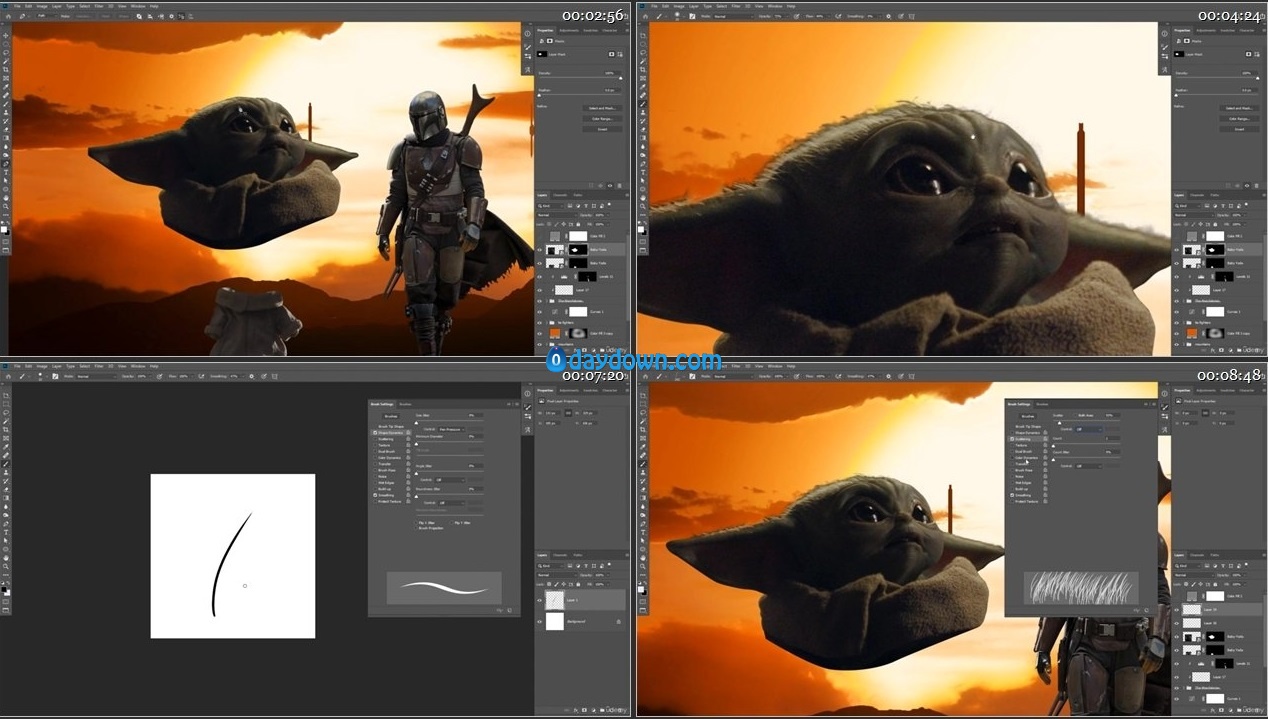This screenshot has width=1268, height=719.
Task: Enable the Scattering checkbox in the 00:07:20 frame
Action: click(x=375, y=439)
